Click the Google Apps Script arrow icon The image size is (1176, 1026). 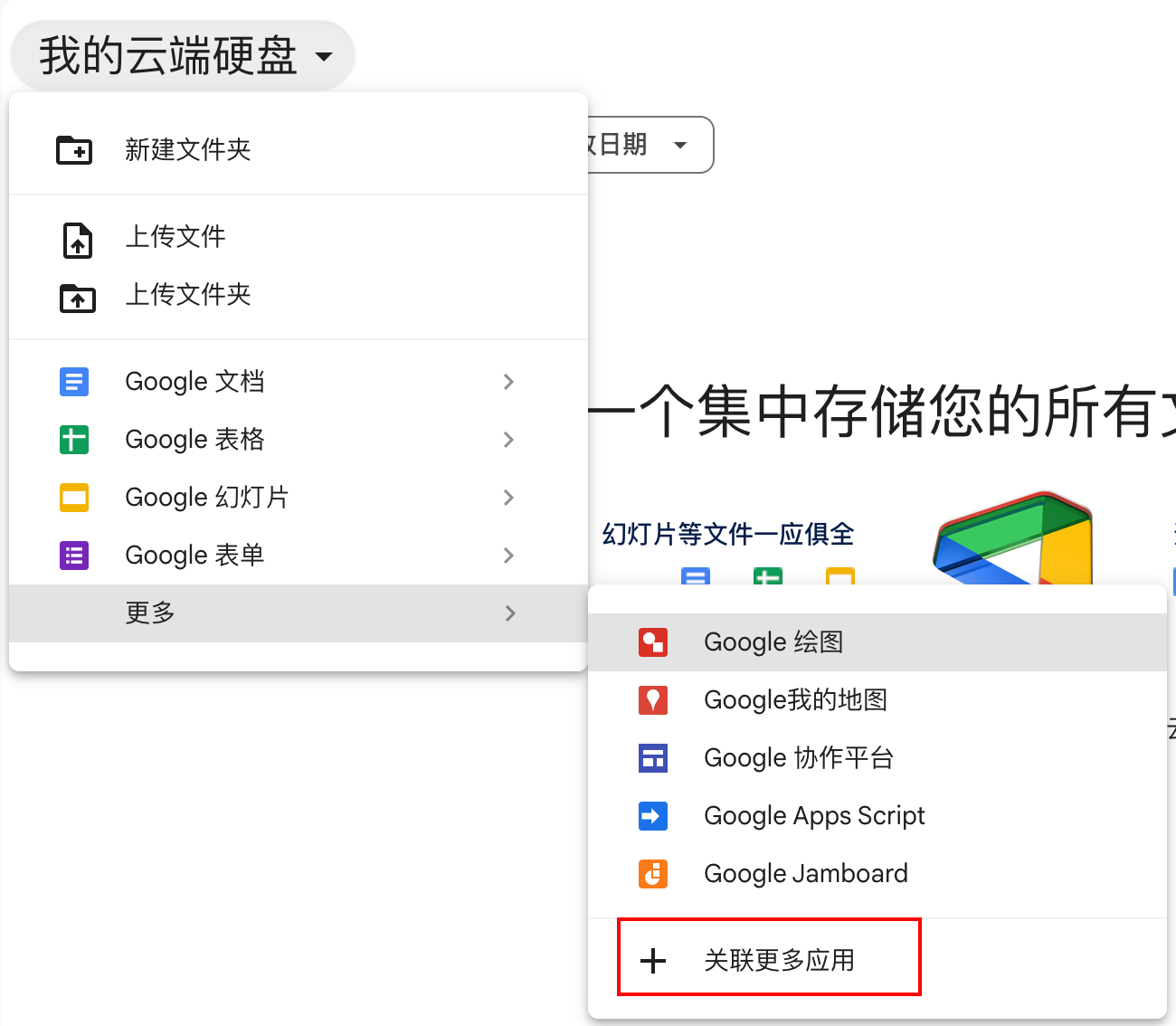(x=653, y=816)
